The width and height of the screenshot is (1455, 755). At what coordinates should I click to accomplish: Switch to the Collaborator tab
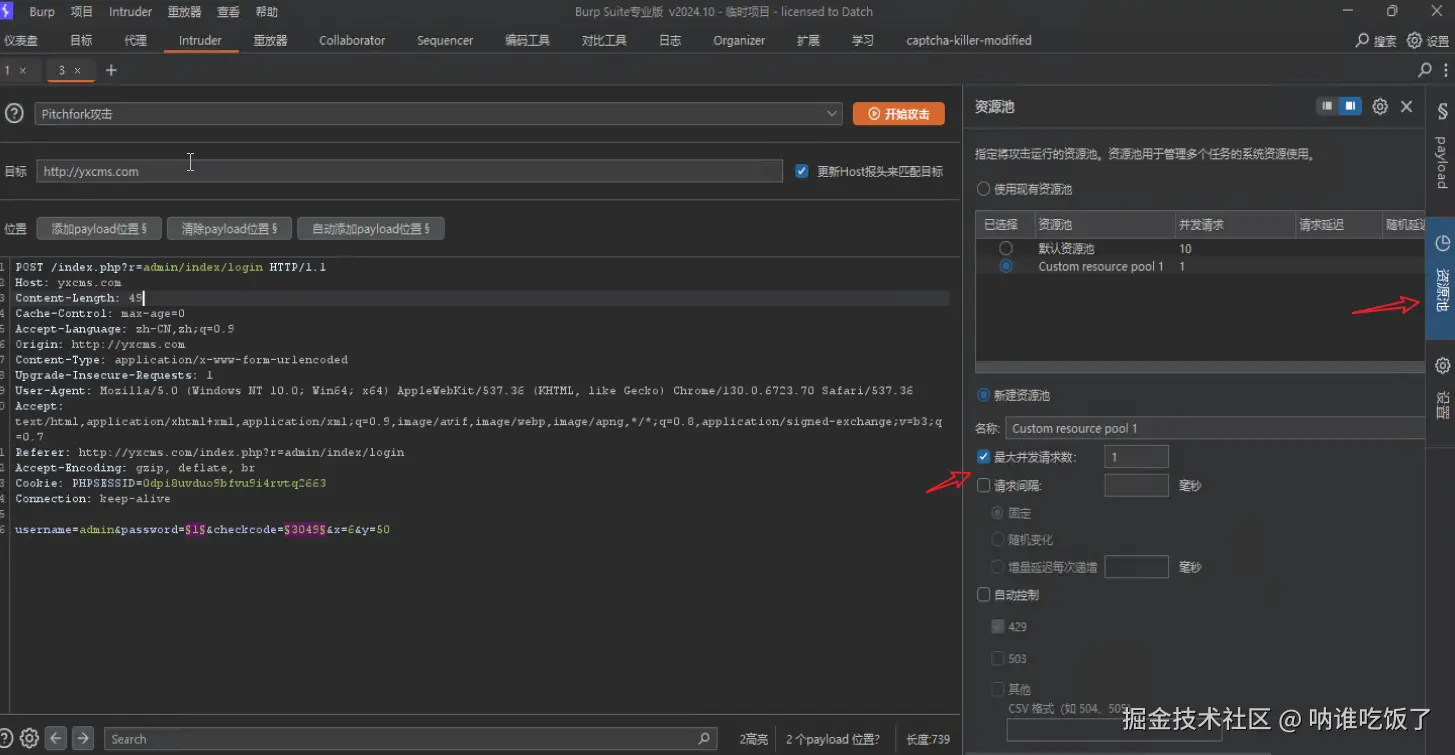click(352, 41)
